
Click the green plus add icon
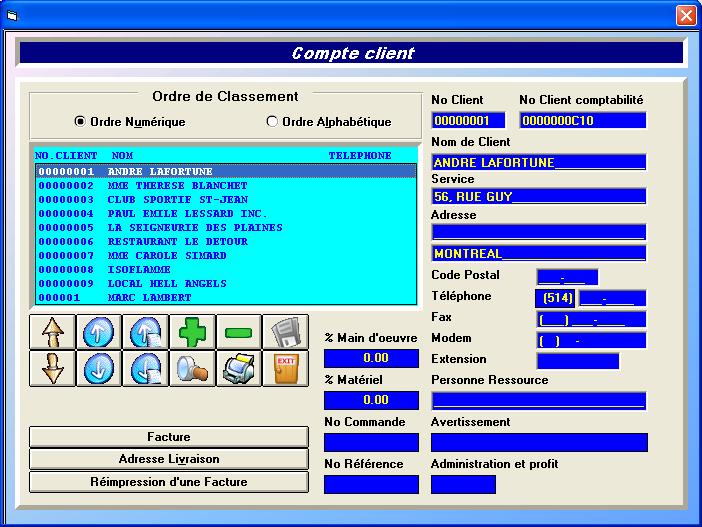click(191, 332)
